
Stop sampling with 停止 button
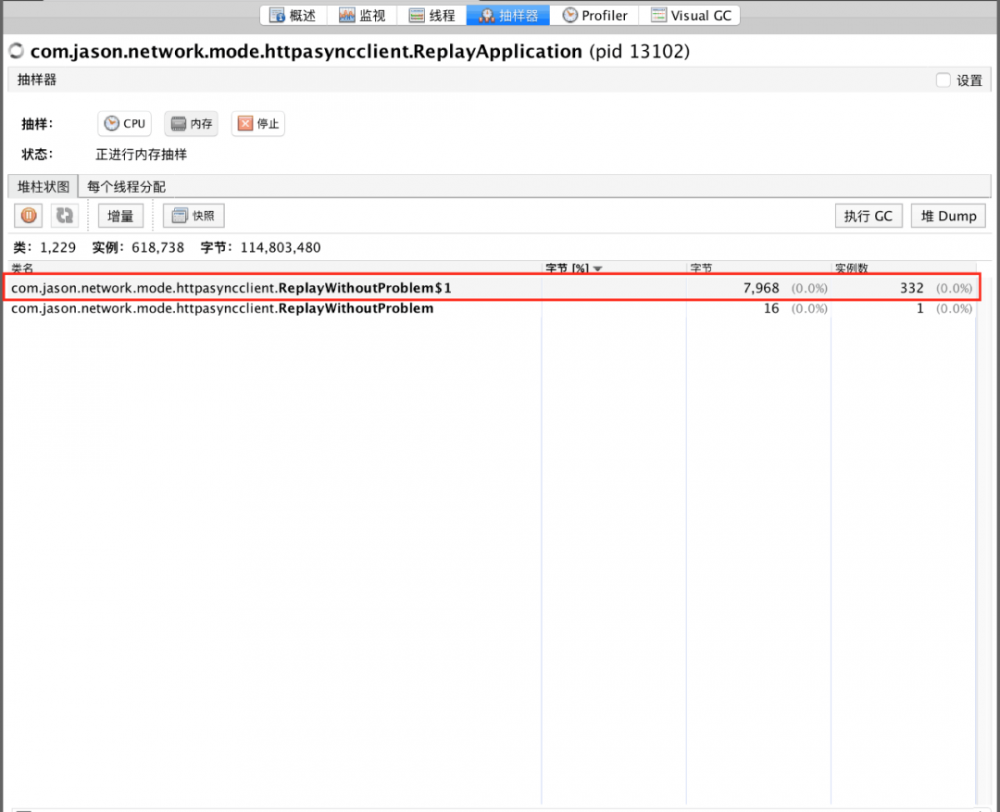click(258, 124)
